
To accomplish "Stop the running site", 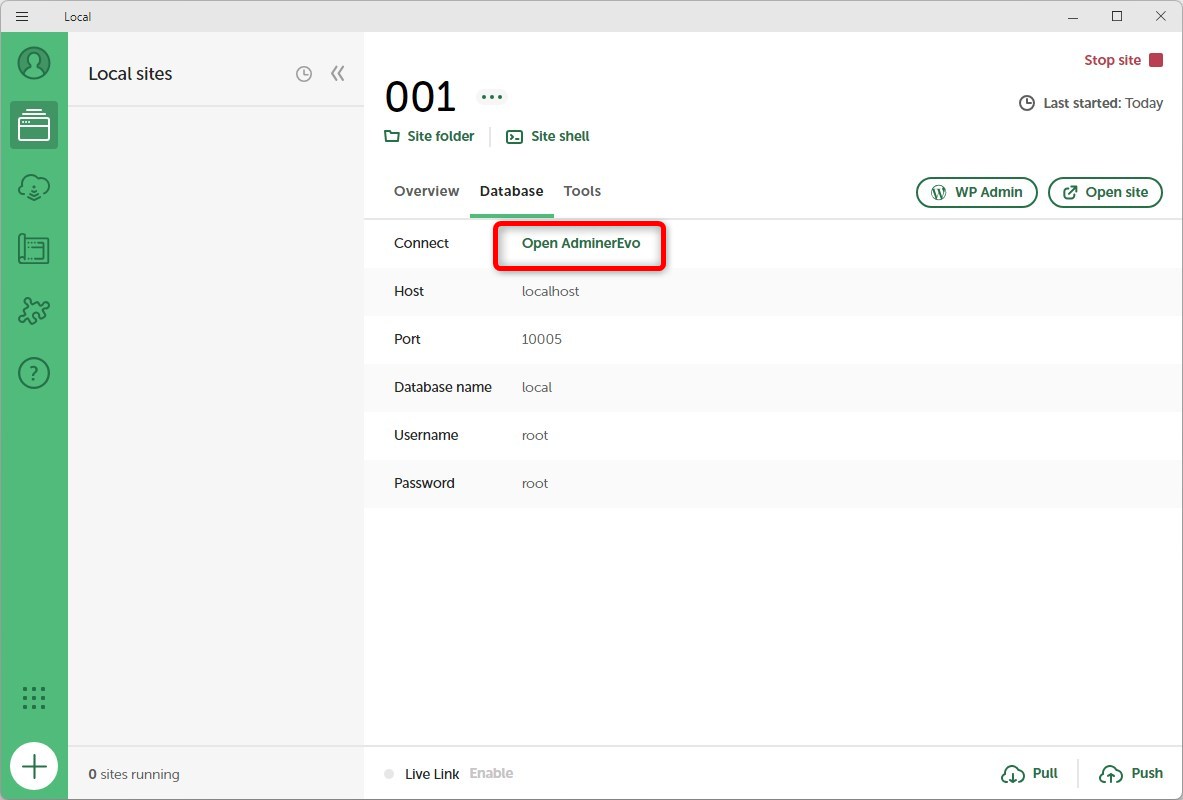I will tap(1123, 60).
